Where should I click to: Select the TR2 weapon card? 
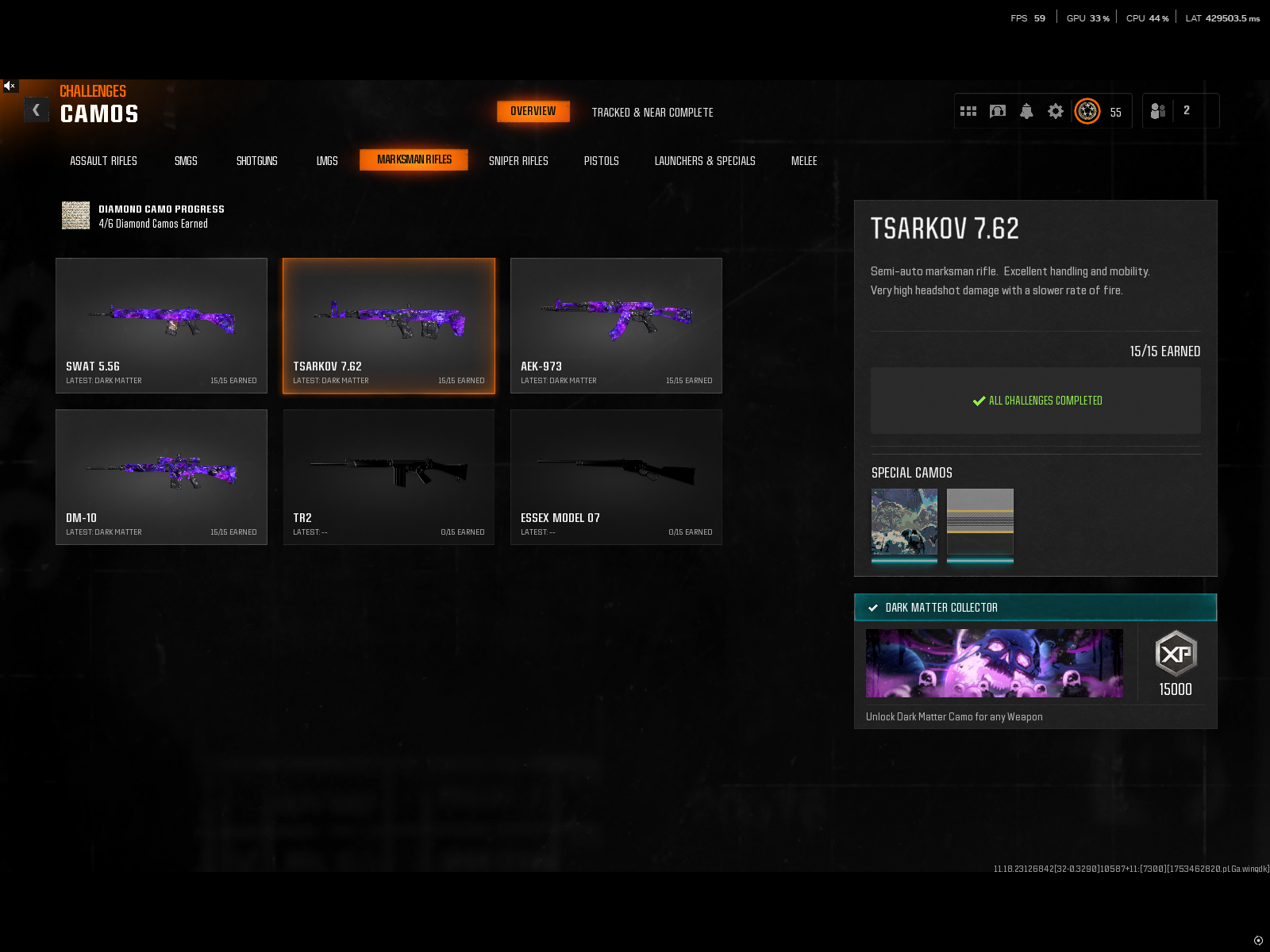(389, 477)
